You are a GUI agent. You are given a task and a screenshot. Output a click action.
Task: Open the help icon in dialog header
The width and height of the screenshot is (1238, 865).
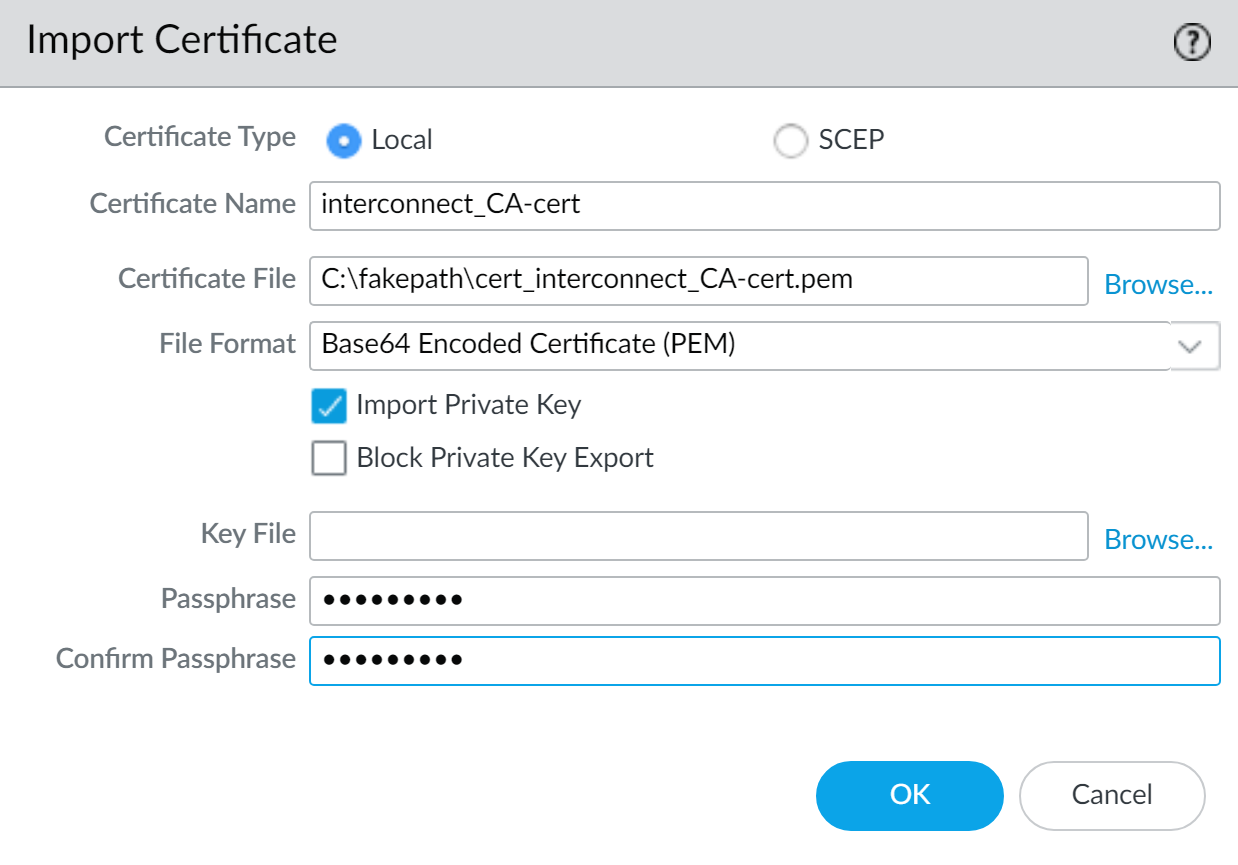point(1192,43)
